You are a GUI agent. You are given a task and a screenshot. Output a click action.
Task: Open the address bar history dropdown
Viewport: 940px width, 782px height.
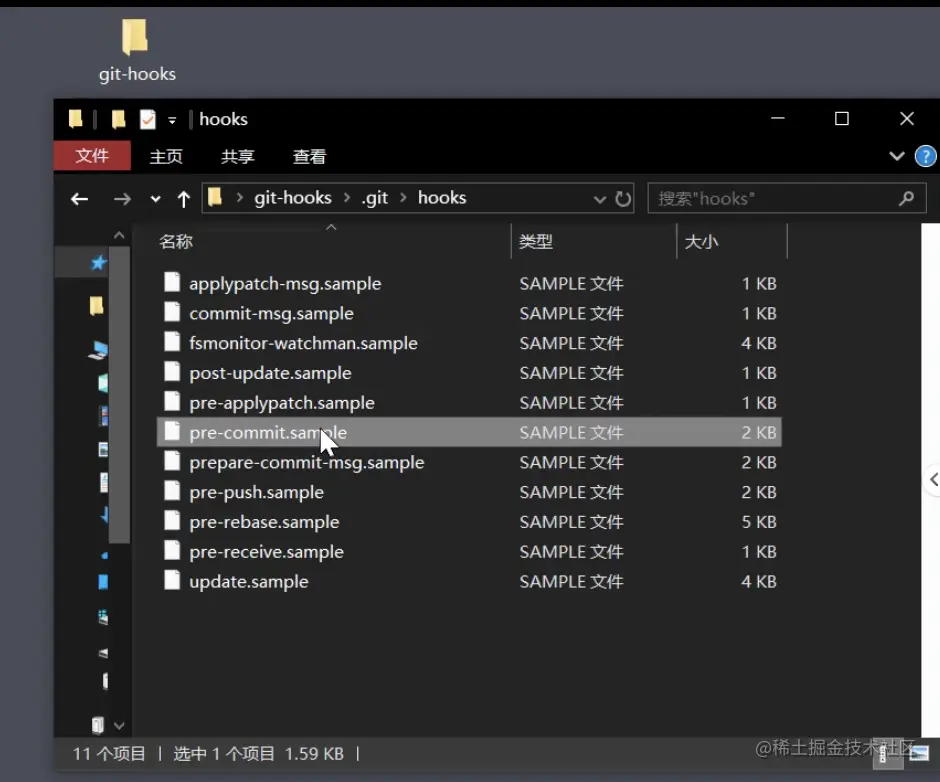click(599, 199)
